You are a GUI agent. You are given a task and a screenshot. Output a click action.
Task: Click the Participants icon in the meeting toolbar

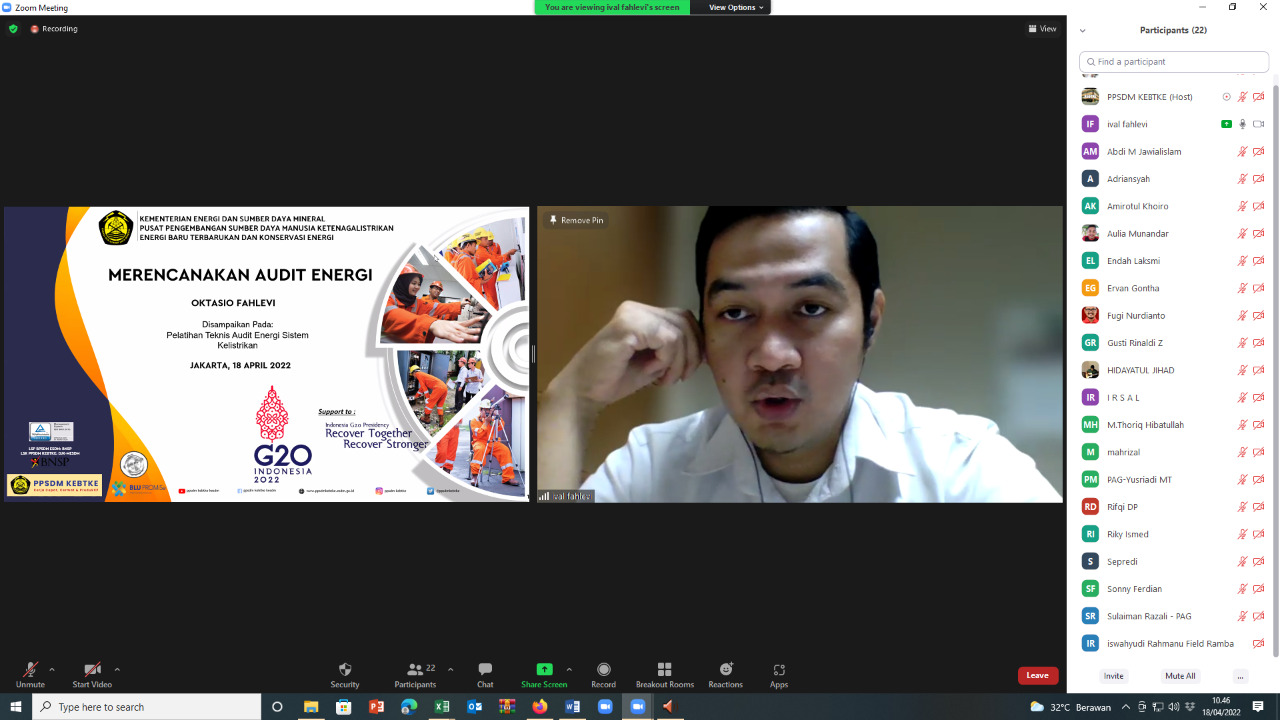(415, 669)
